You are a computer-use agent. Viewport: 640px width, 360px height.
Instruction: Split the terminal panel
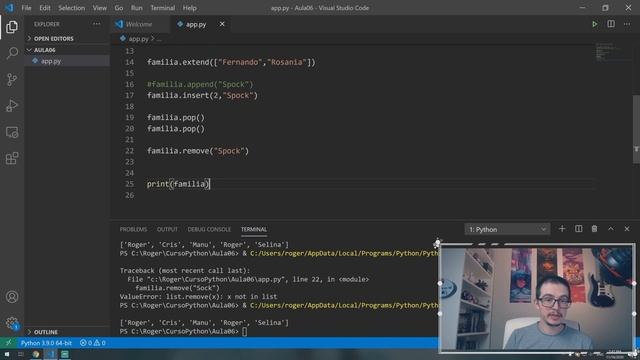pos(578,229)
